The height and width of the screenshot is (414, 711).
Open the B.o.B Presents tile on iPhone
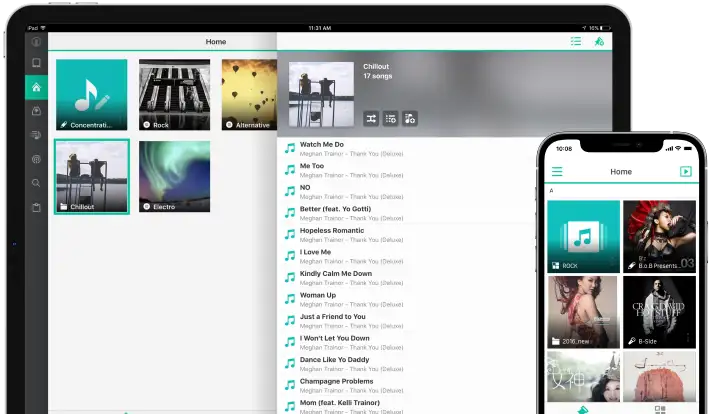tap(659, 237)
